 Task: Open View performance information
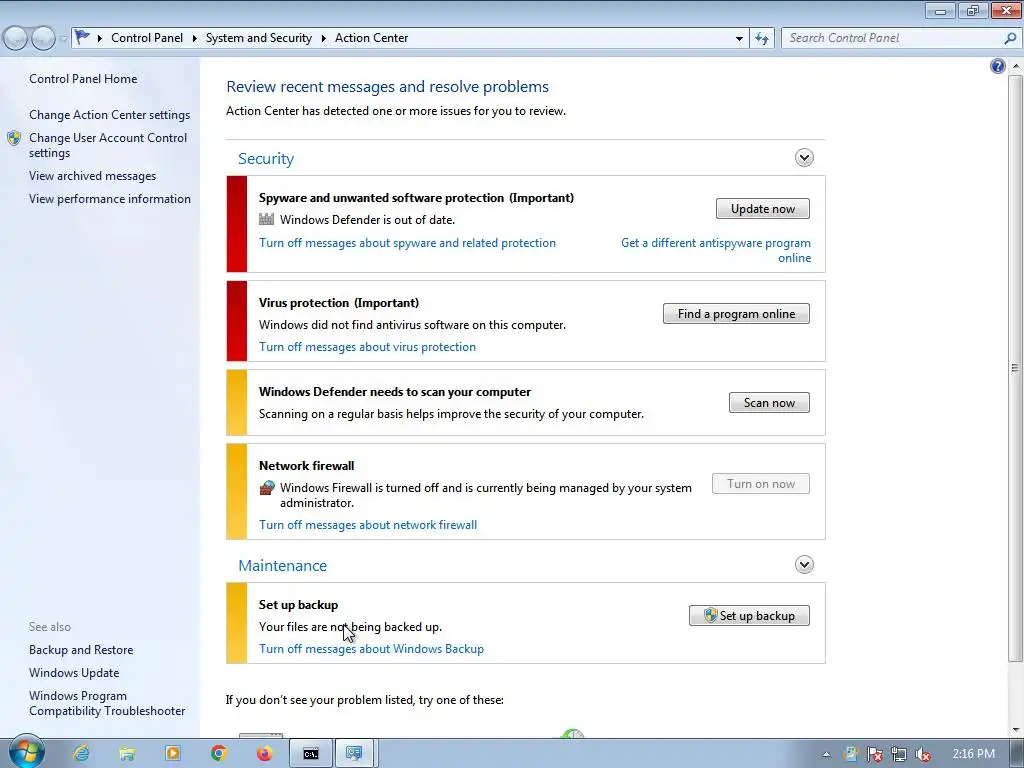pyautogui.click(x=110, y=199)
